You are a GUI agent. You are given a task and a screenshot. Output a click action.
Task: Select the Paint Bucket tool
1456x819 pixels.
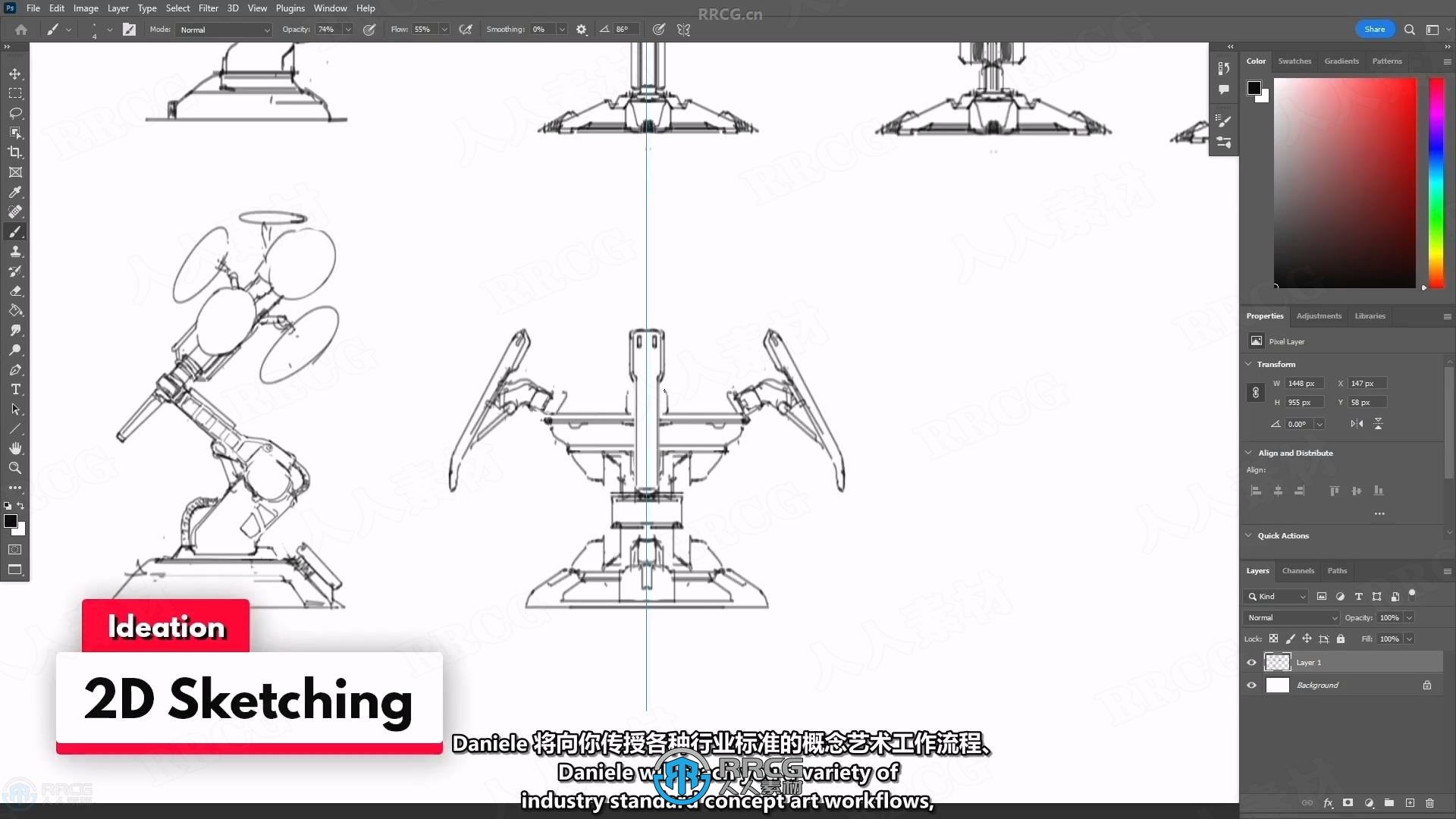[x=15, y=310]
